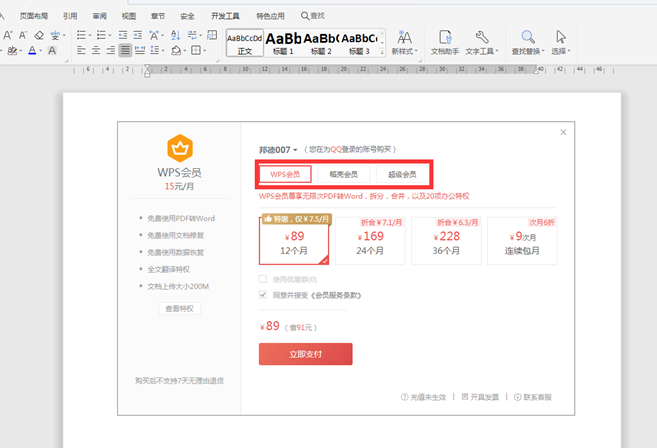Apply distributed alignment icon
657x448 pixels.
click(x=140, y=51)
